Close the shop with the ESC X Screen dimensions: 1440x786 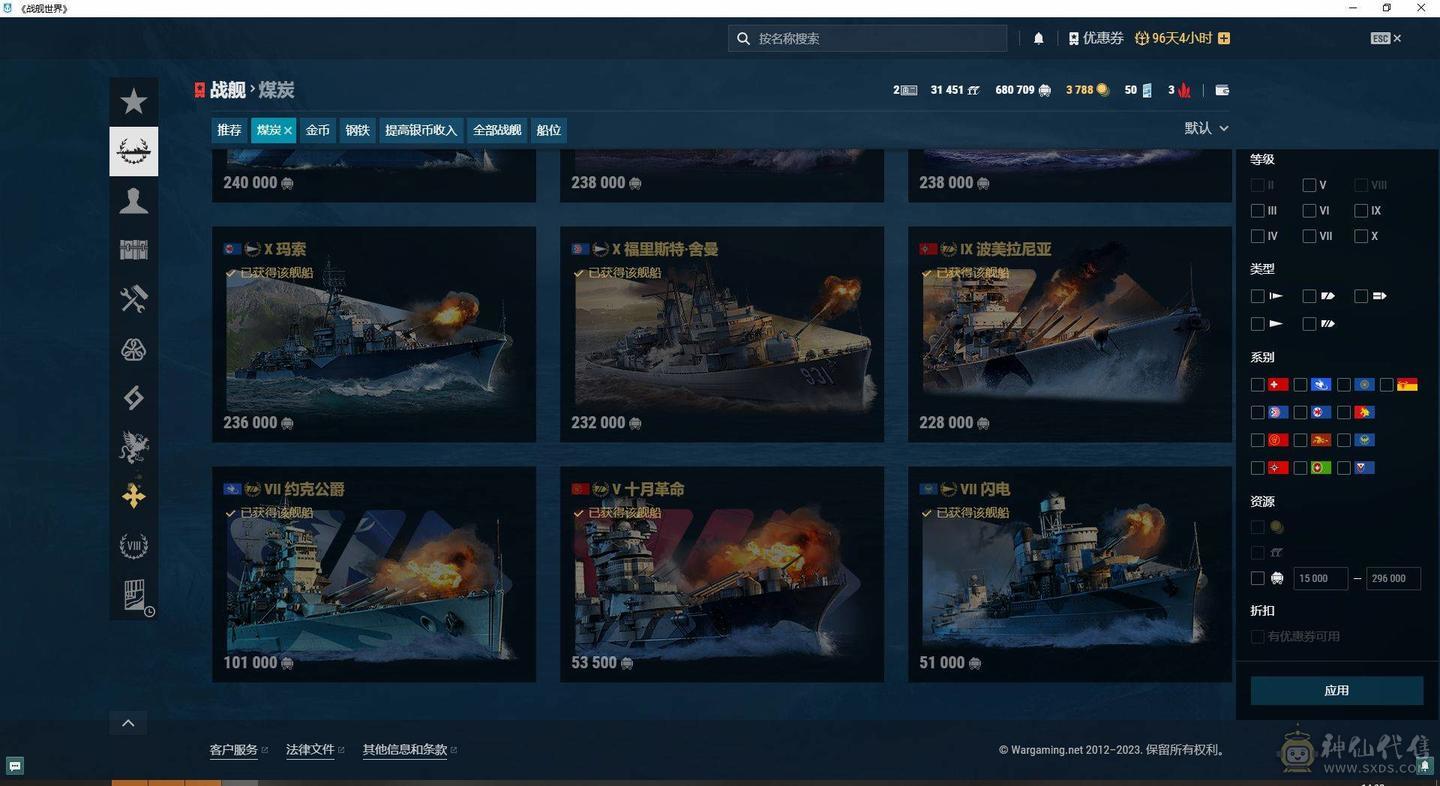[1386, 38]
